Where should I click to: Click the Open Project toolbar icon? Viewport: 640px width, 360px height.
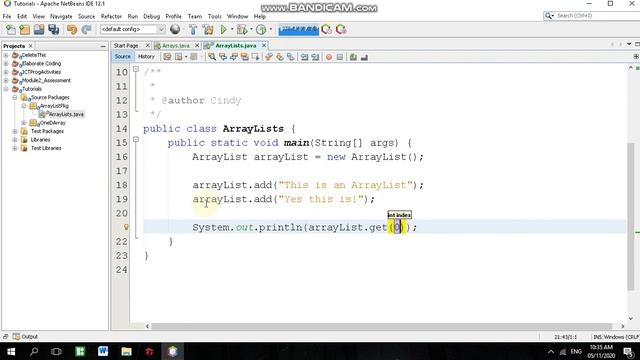coord(39,29)
